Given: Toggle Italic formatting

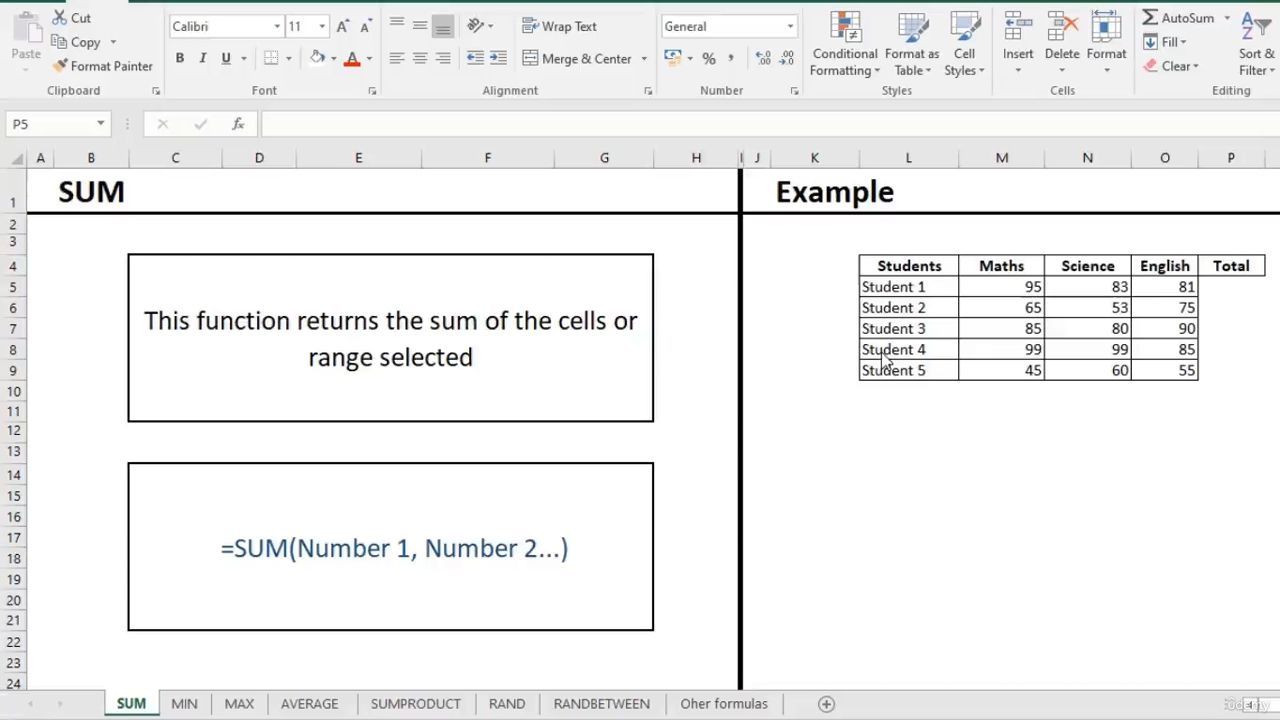Looking at the screenshot, I should coord(203,58).
